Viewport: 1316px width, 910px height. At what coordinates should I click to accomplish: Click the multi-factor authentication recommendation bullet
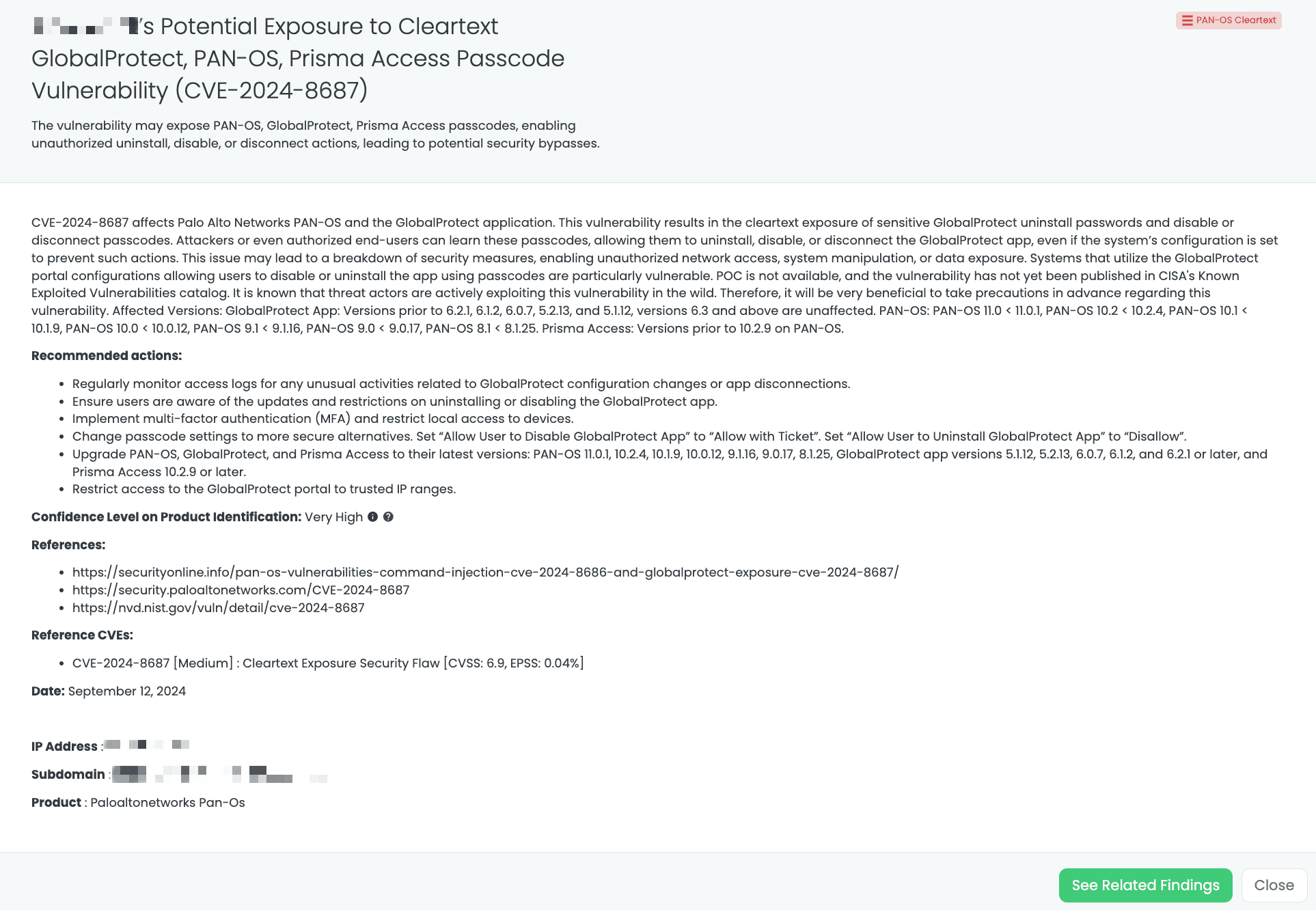[323, 419]
